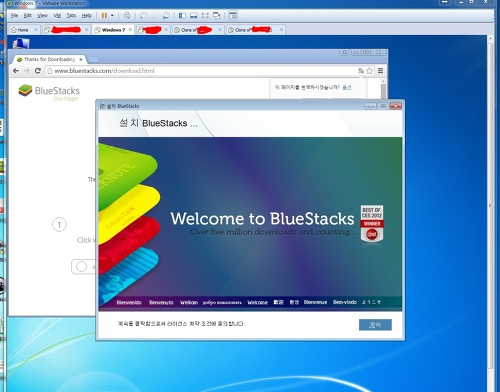
Task: Click the blue continue button in installer
Action: 375,325
